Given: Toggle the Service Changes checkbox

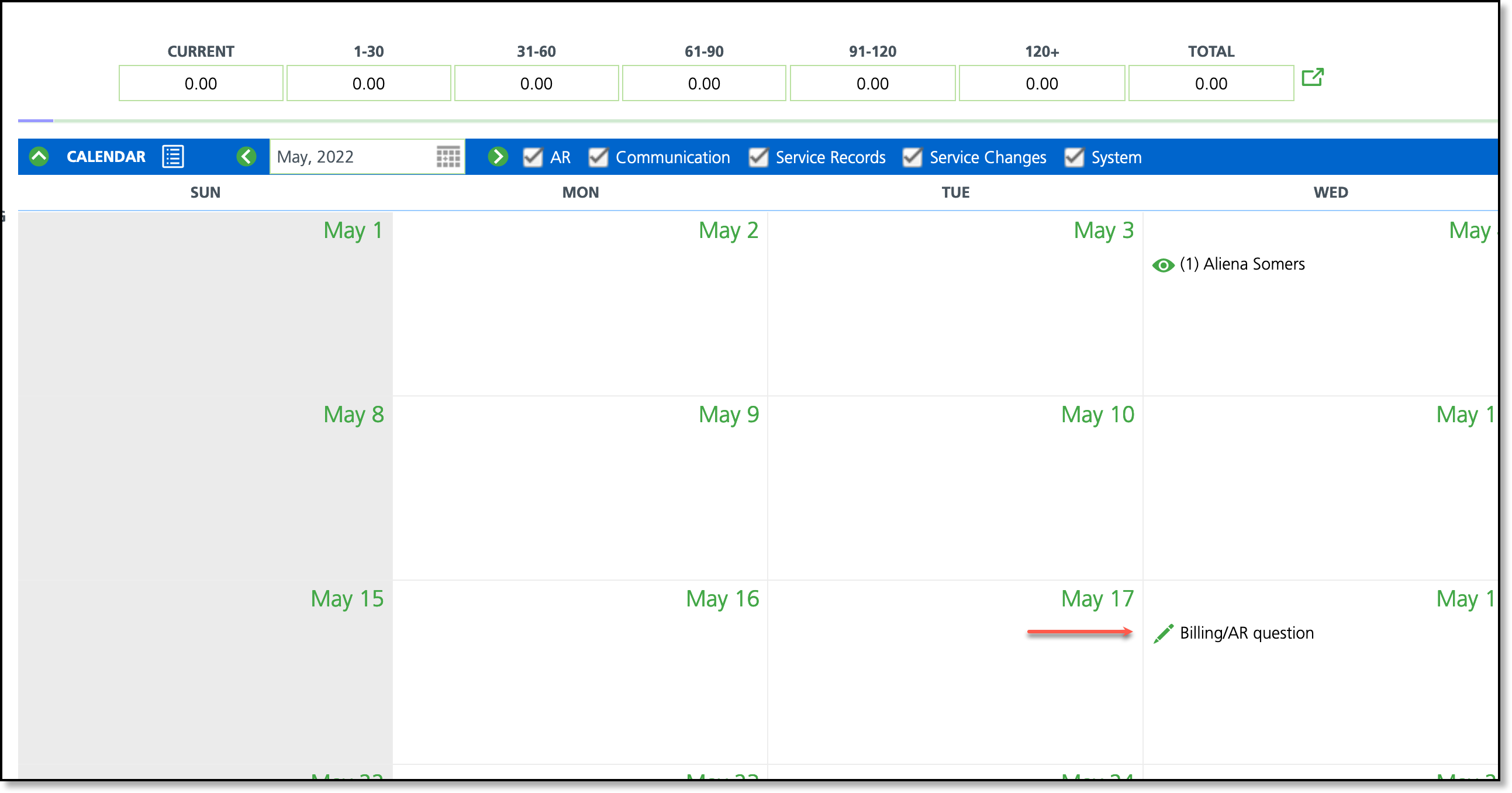Looking at the screenshot, I should [912, 157].
